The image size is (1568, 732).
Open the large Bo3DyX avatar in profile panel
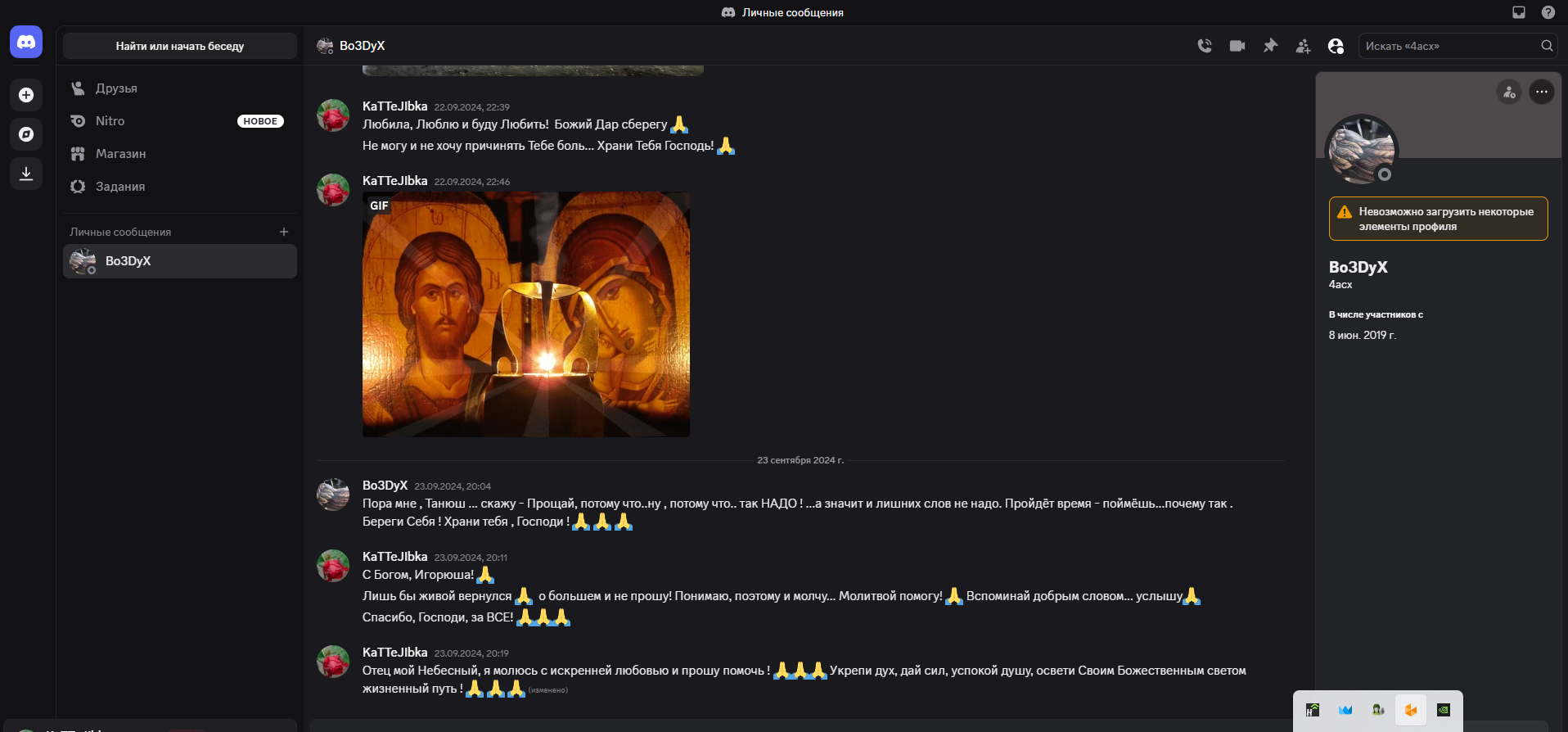(x=1362, y=151)
